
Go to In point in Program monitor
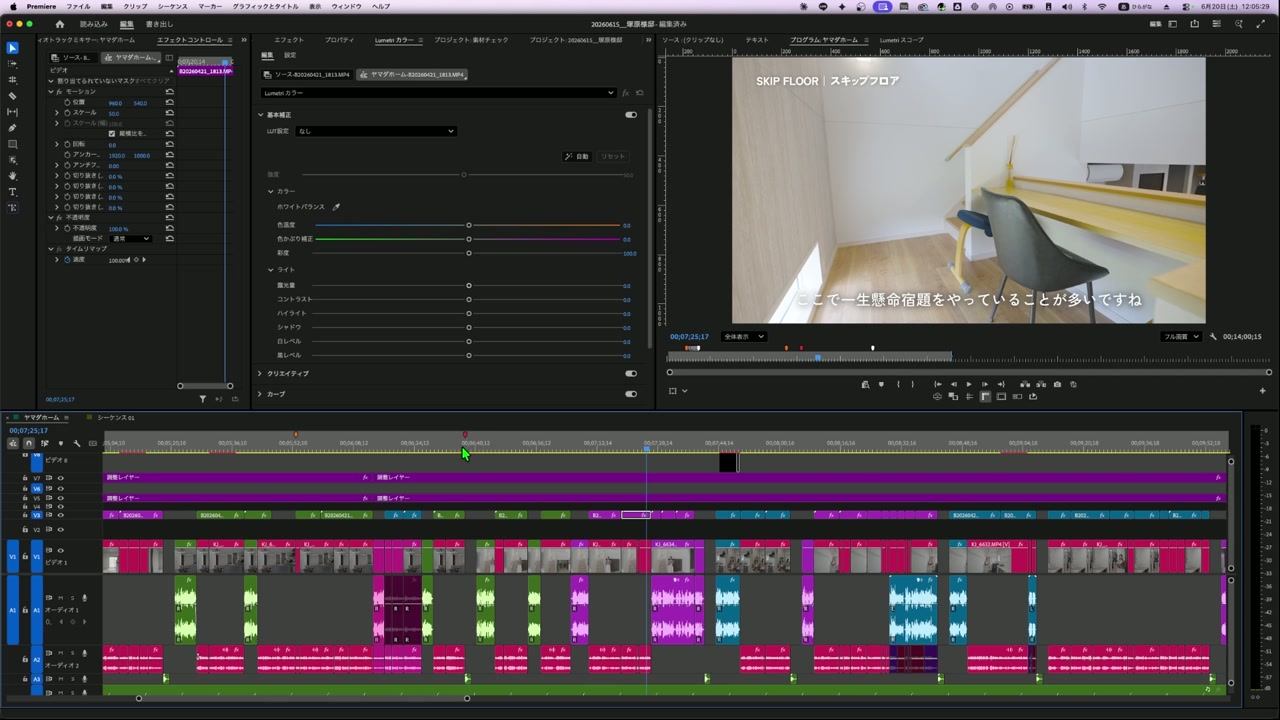click(937, 384)
